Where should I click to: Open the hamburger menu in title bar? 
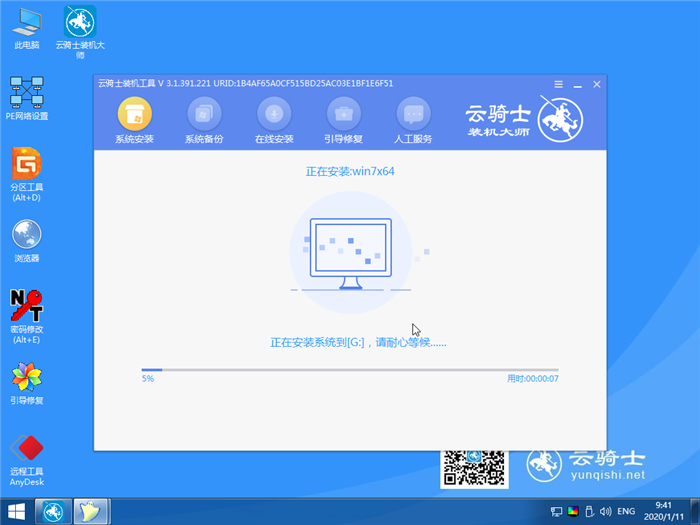click(558, 84)
